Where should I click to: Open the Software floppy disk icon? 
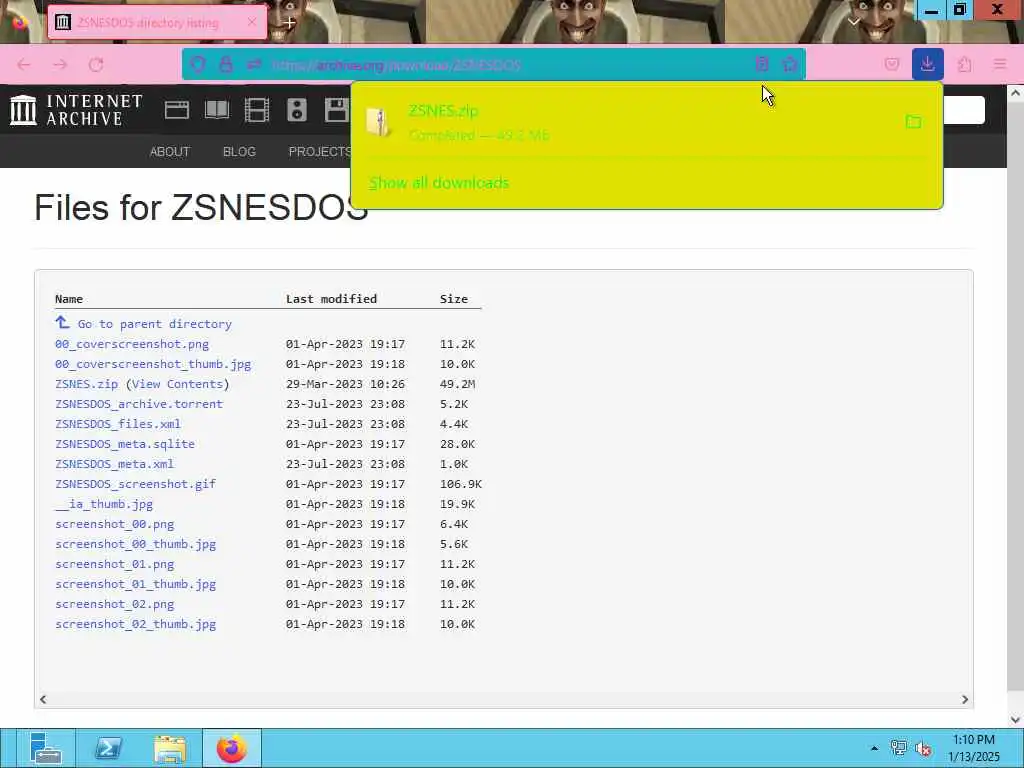[336, 110]
